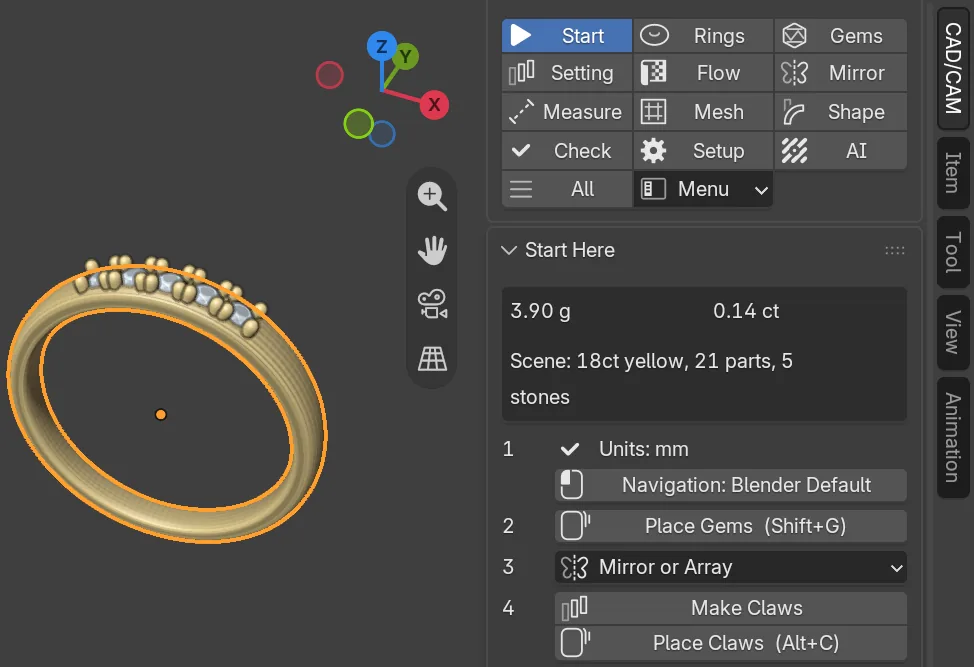Open the Rings category

click(x=703, y=36)
